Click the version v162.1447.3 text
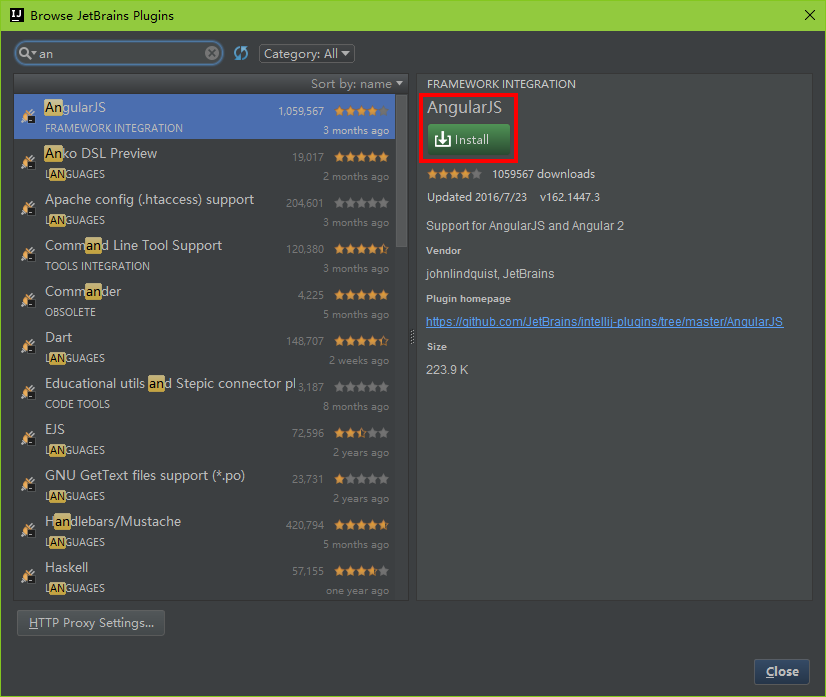This screenshot has width=826, height=697. pos(569,197)
